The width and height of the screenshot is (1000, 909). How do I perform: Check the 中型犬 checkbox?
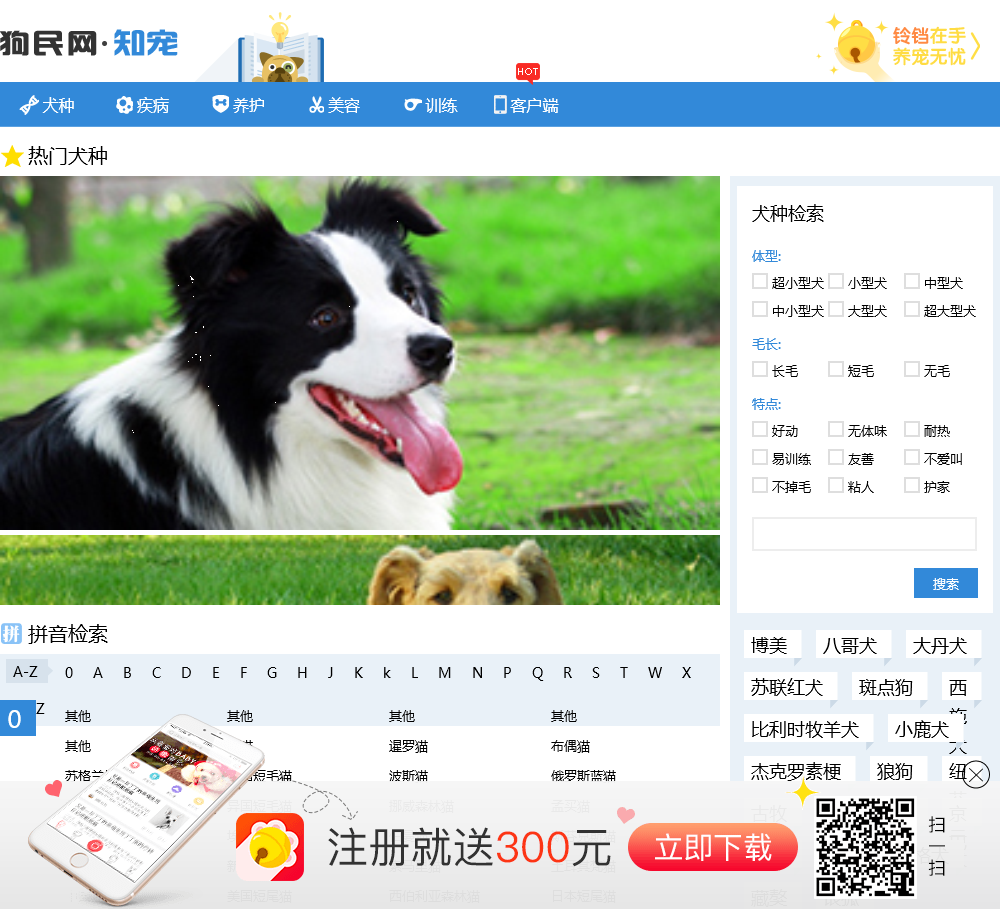coord(912,281)
